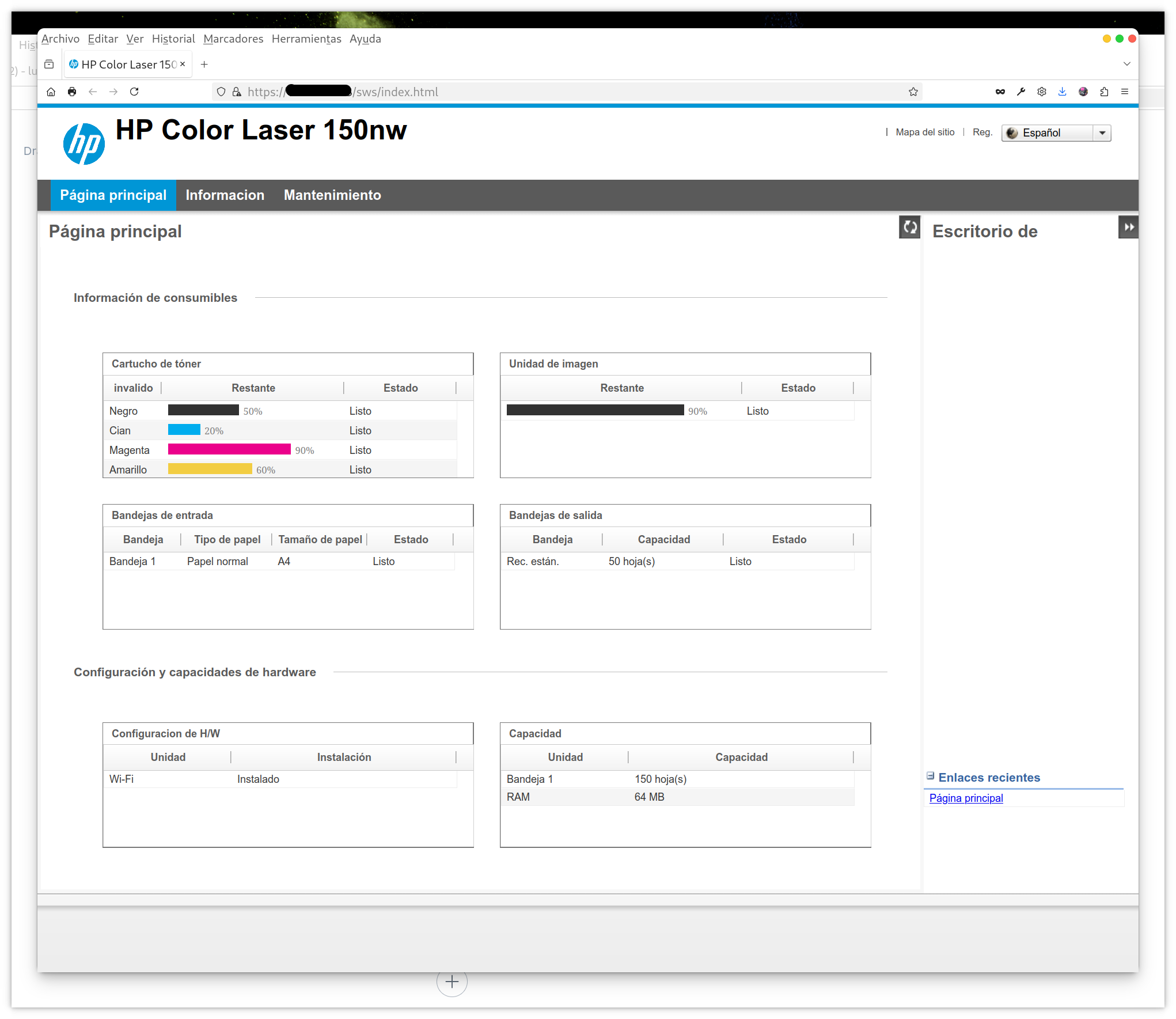
Task: Click the Papel normal cell
Action: pyautogui.click(x=218, y=561)
